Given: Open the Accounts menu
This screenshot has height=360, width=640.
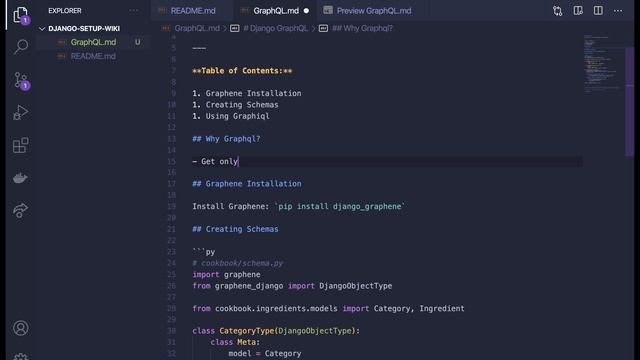Looking at the screenshot, I should 21,328.
